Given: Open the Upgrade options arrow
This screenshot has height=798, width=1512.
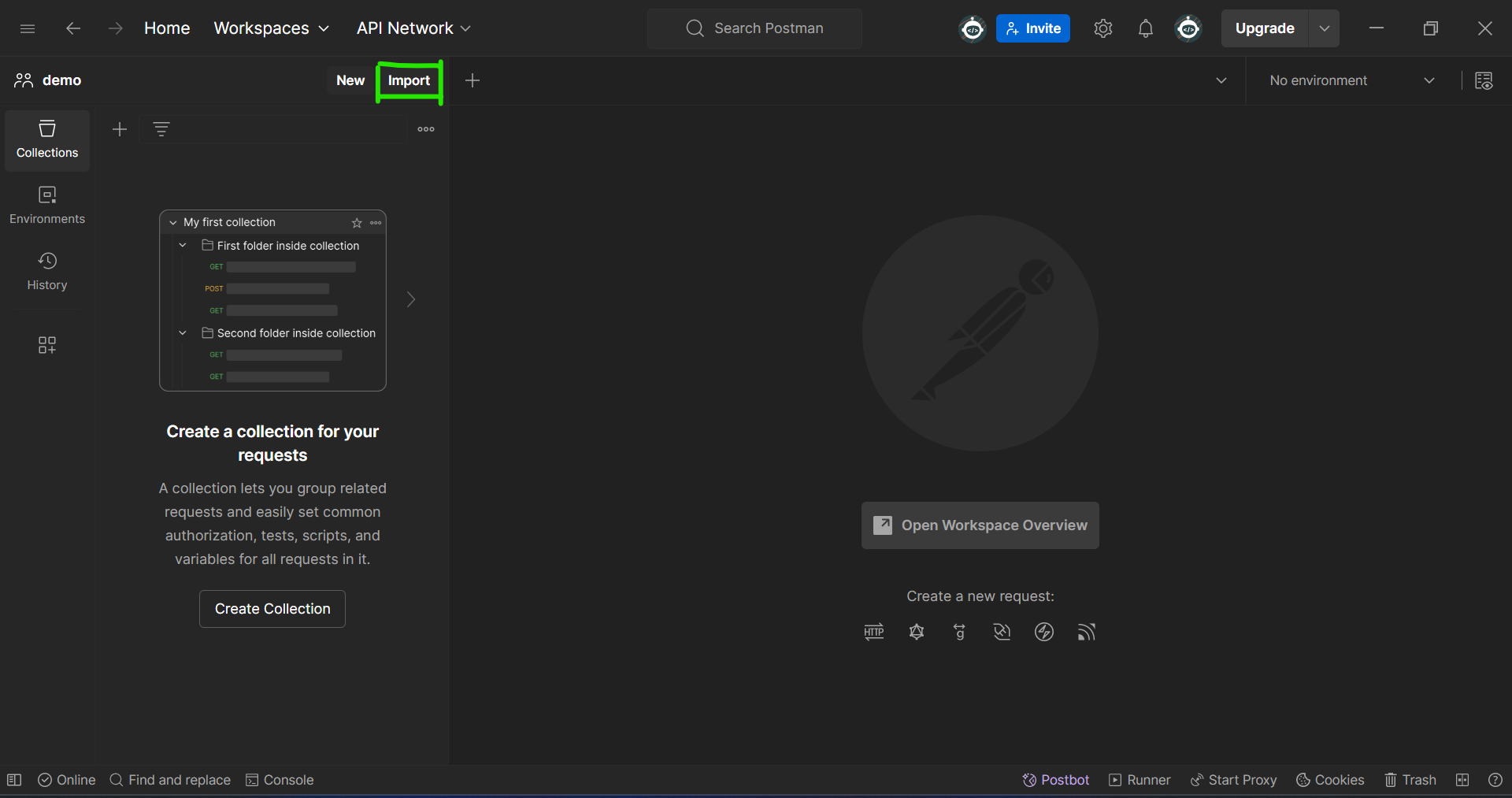Looking at the screenshot, I should [x=1325, y=28].
